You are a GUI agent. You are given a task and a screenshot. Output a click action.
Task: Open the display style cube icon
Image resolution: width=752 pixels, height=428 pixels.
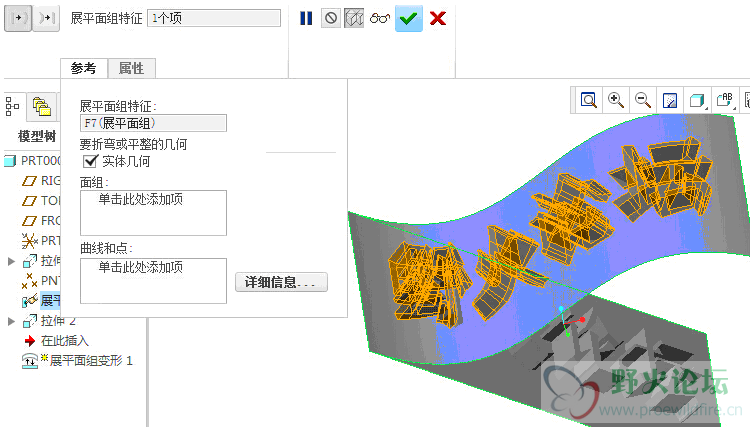click(x=697, y=100)
